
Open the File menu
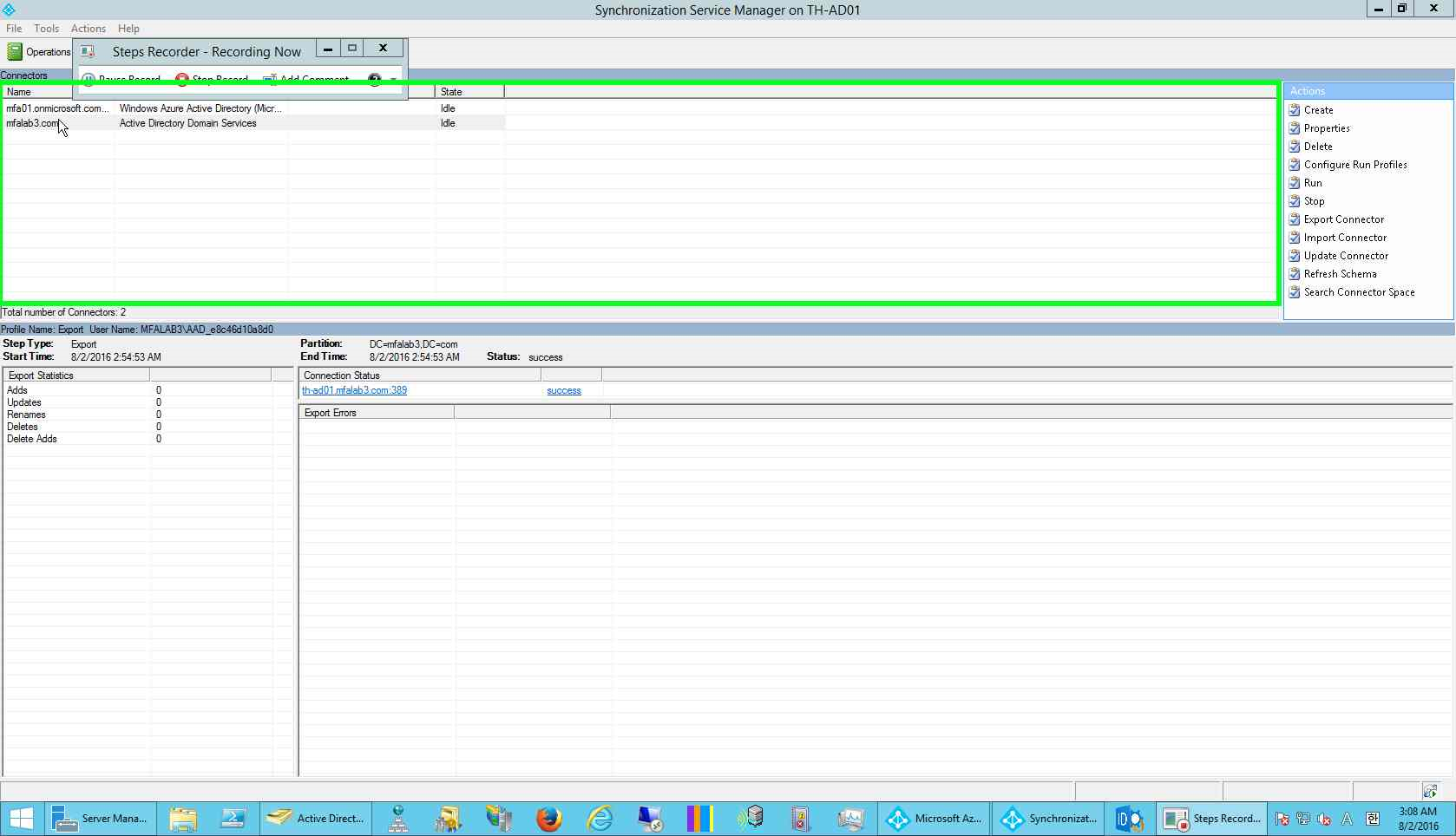14,29
